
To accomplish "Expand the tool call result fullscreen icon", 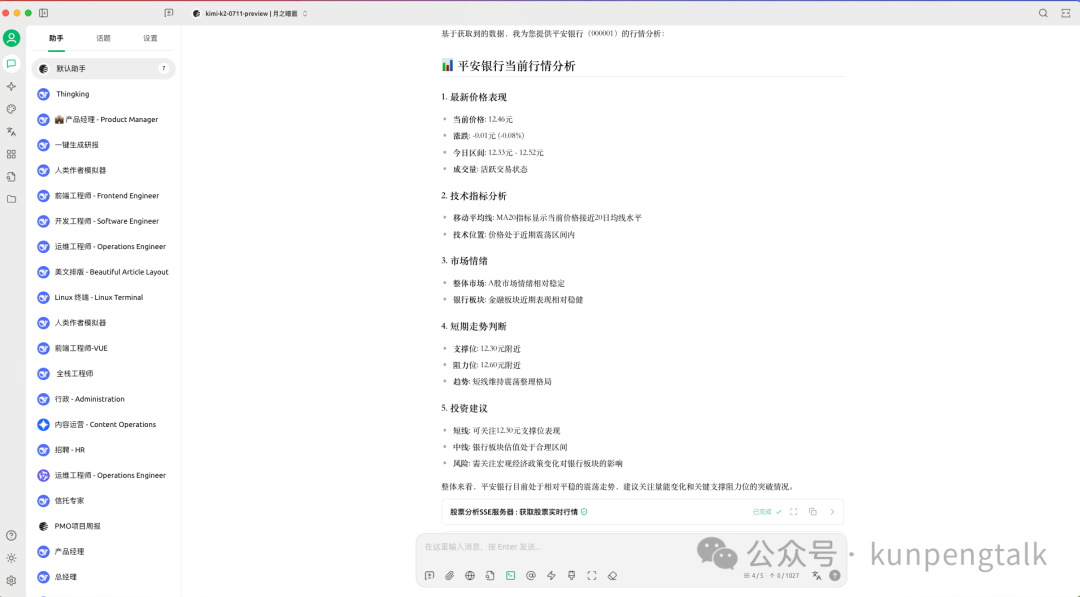I will (793, 512).
